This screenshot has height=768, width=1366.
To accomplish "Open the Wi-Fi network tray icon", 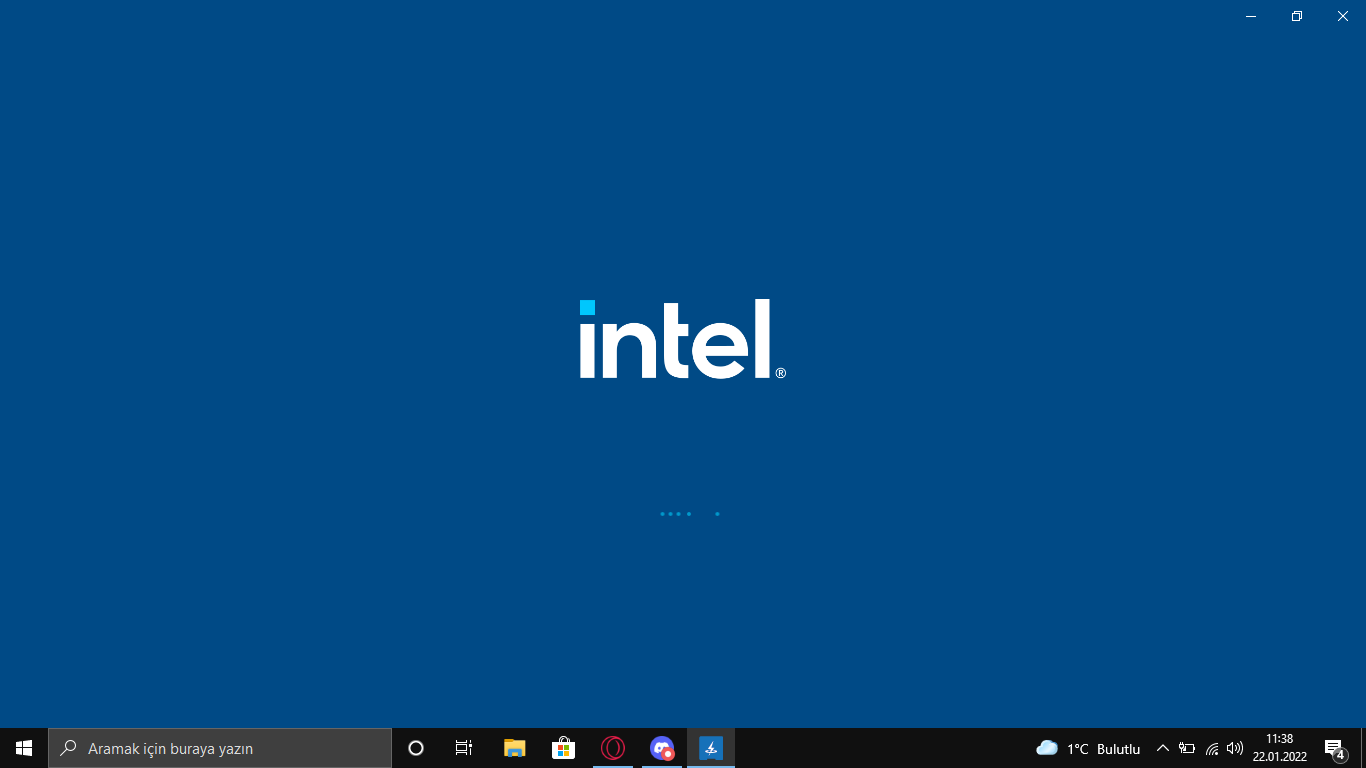I will [x=1212, y=748].
